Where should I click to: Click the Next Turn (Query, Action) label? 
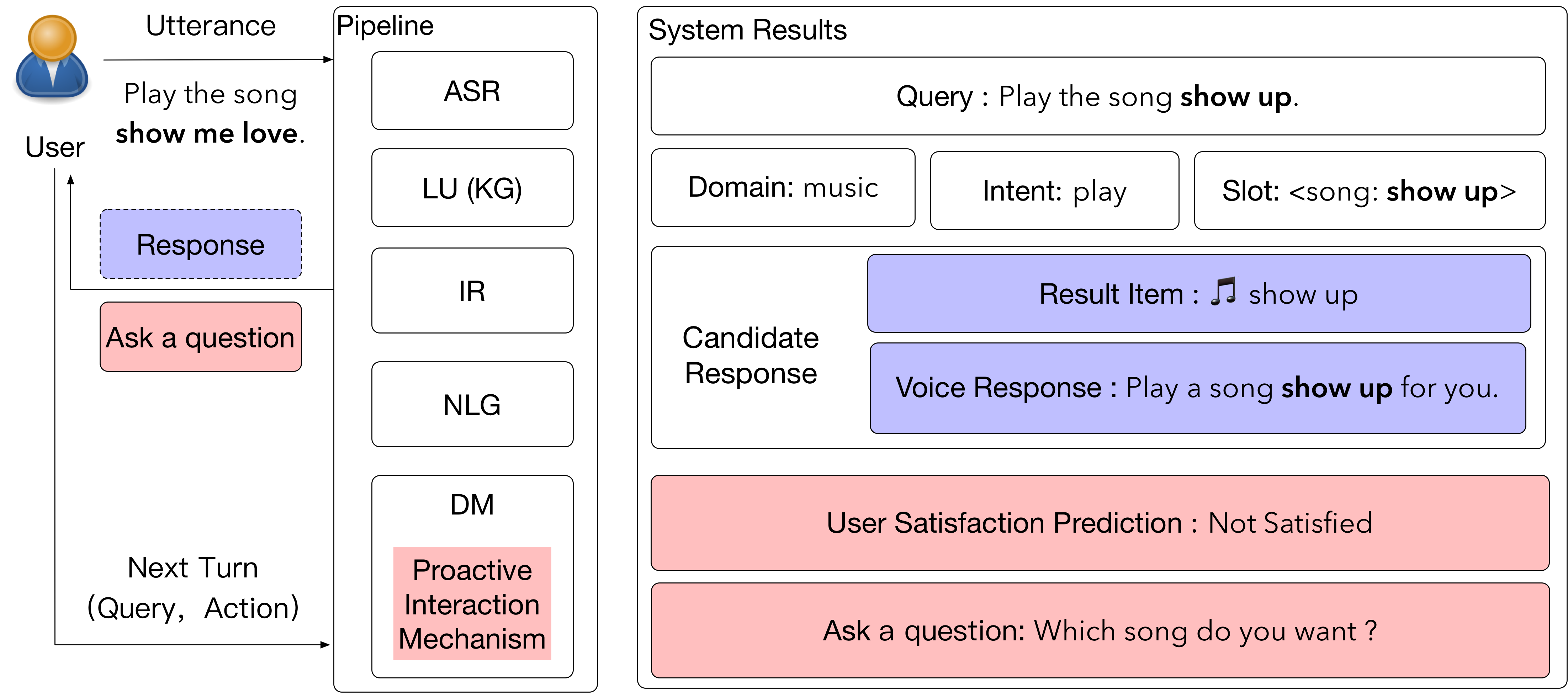tap(193, 588)
